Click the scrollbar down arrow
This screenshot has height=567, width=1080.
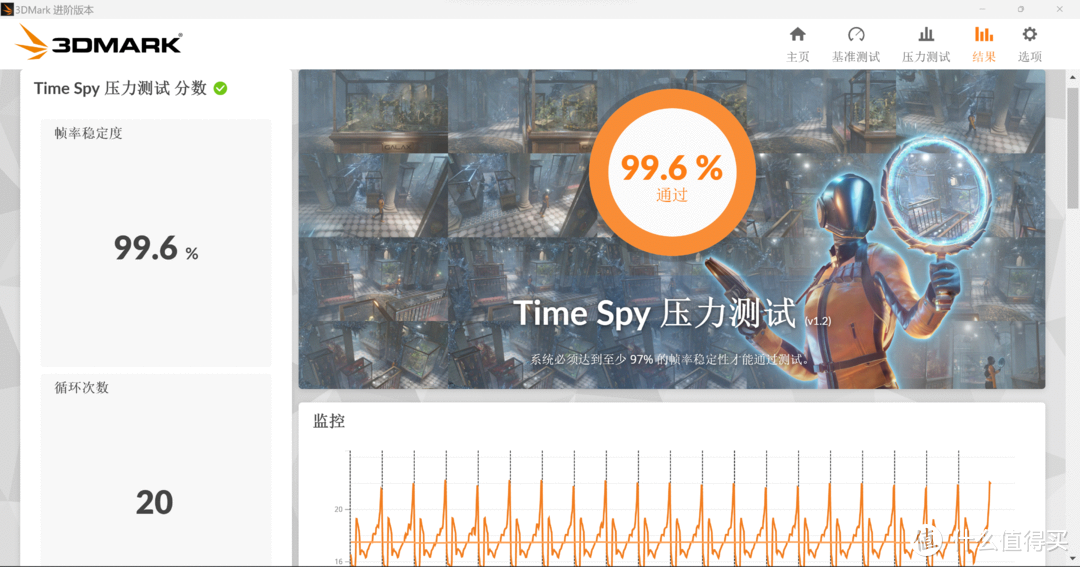pos(1072,559)
